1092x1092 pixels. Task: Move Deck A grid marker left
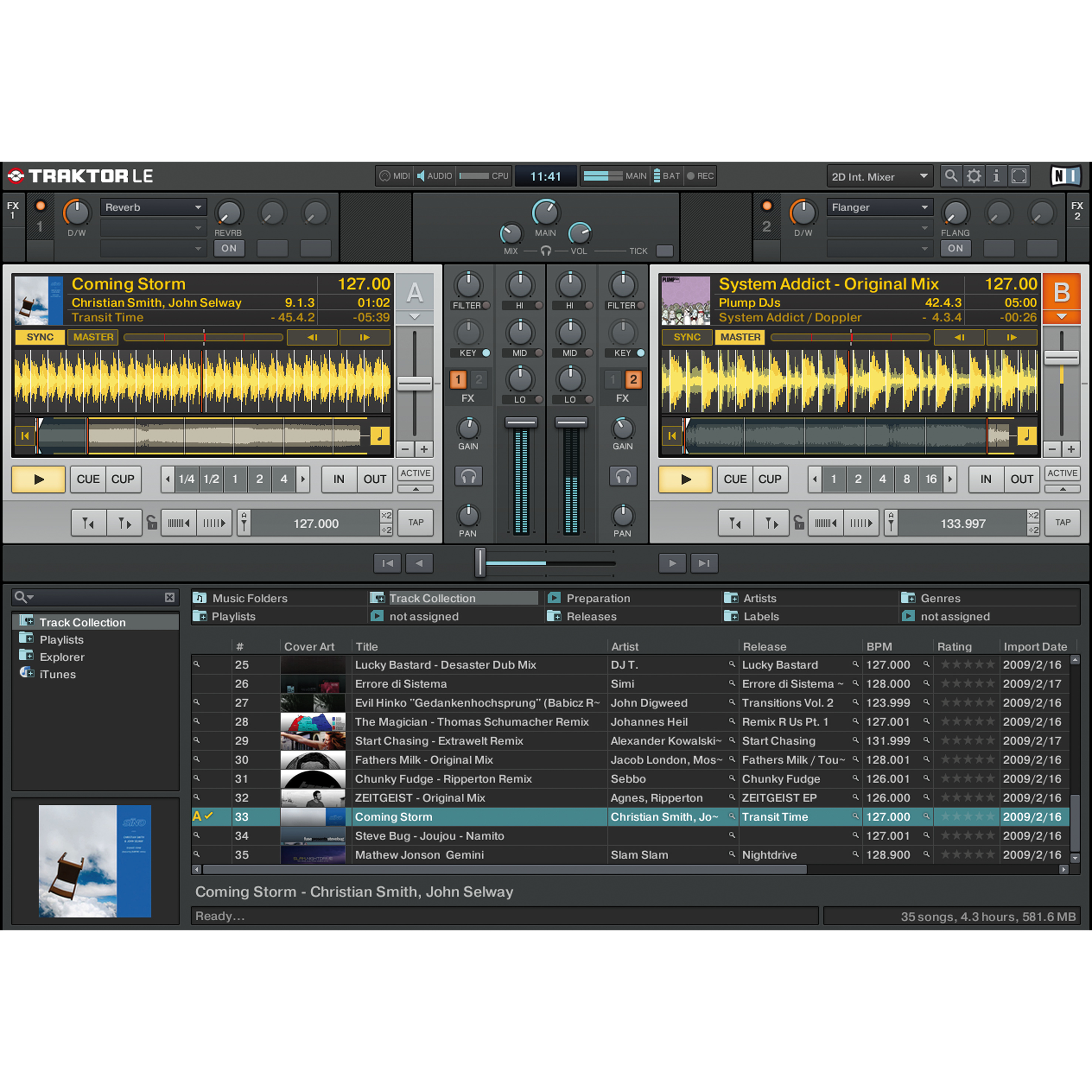(89, 523)
